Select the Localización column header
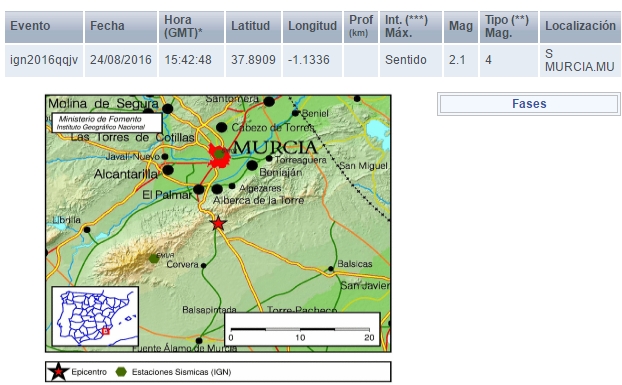This screenshot has height=385, width=622. point(580,27)
